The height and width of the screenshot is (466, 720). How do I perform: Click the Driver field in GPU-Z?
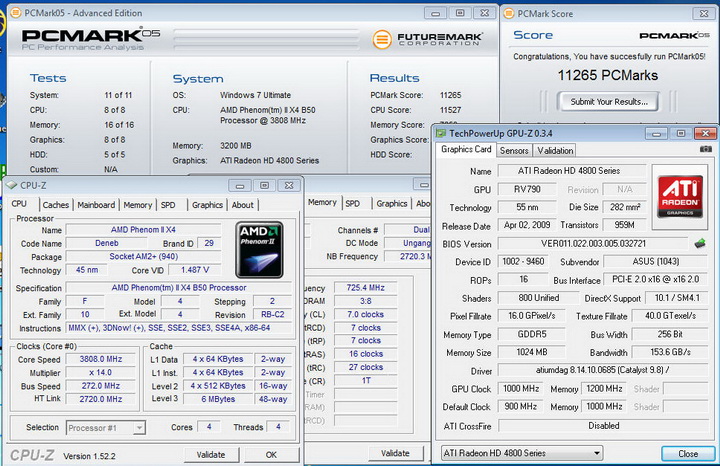[602, 370]
